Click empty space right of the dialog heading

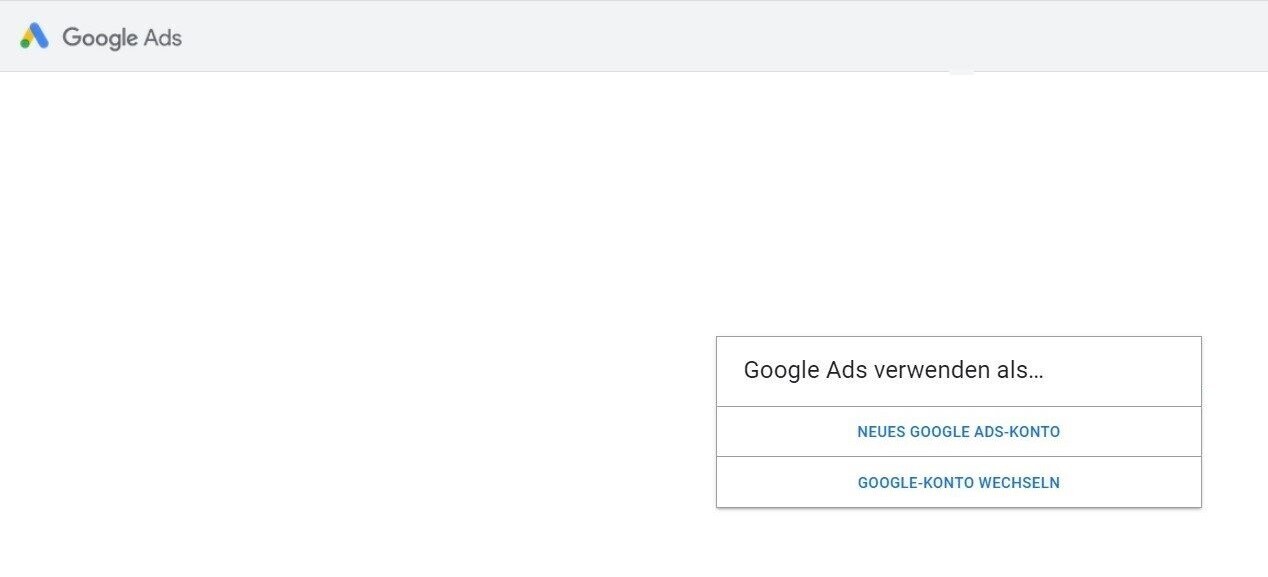[1120, 371]
